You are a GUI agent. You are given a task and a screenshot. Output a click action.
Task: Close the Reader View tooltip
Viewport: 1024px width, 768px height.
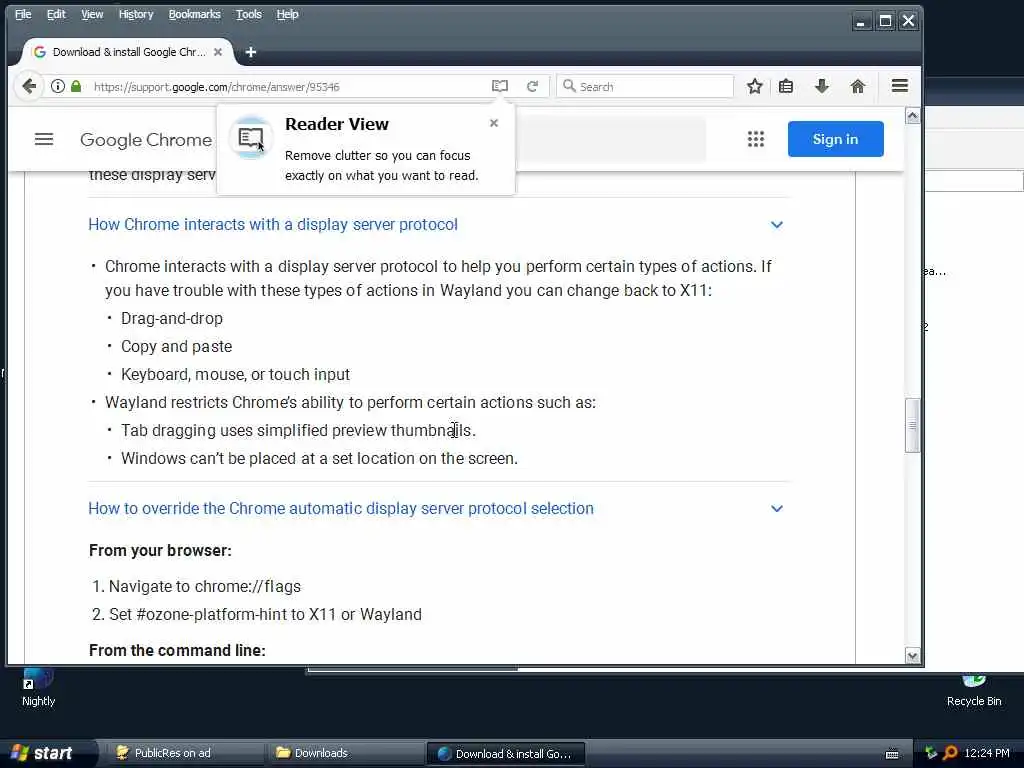click(494, 123)
